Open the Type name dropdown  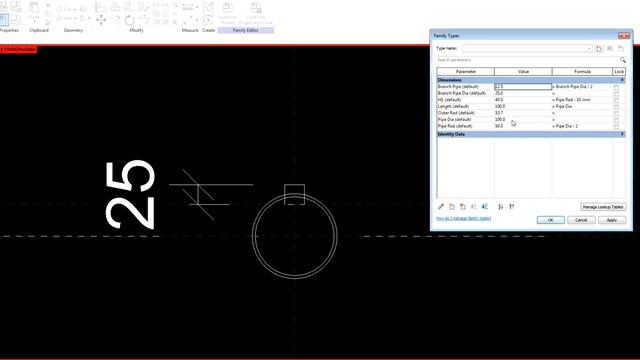[x=589, y=49]
